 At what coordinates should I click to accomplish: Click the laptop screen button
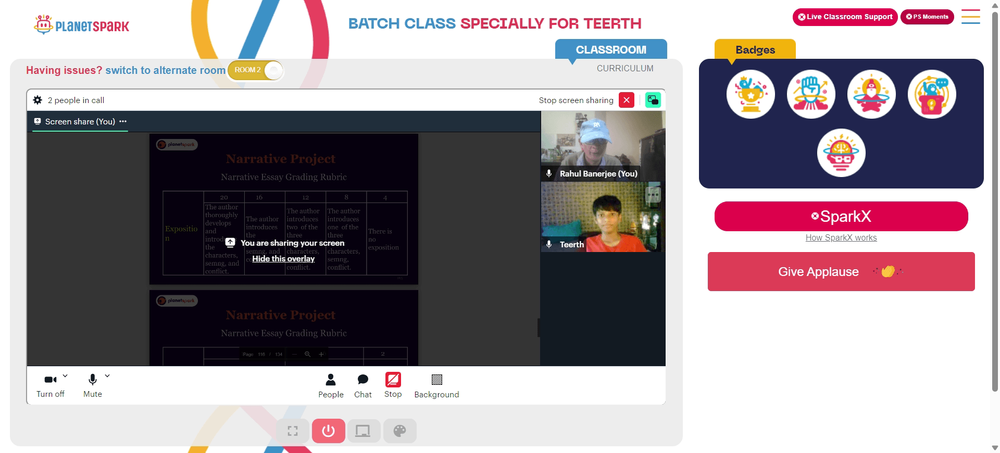tap(364, 431)
